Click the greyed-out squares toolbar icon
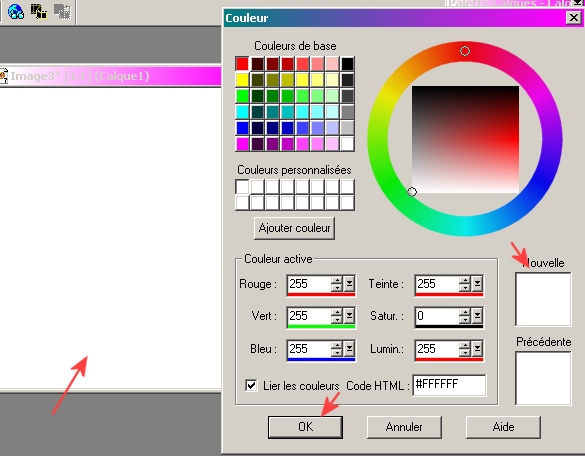Screen dimensions: 585x456 (x=62, y=12)
